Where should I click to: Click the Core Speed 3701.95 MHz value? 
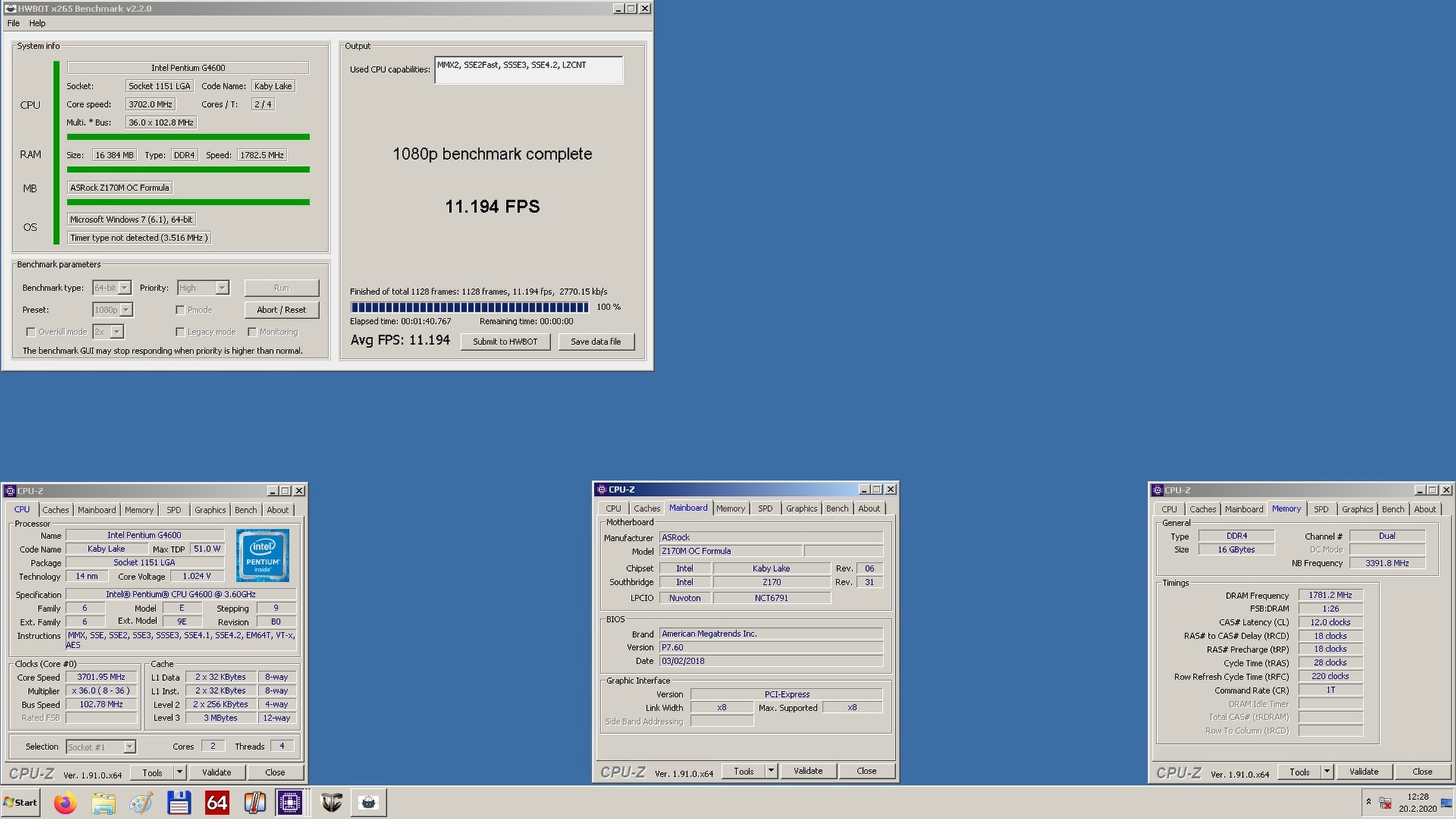[x=101, y=677]
